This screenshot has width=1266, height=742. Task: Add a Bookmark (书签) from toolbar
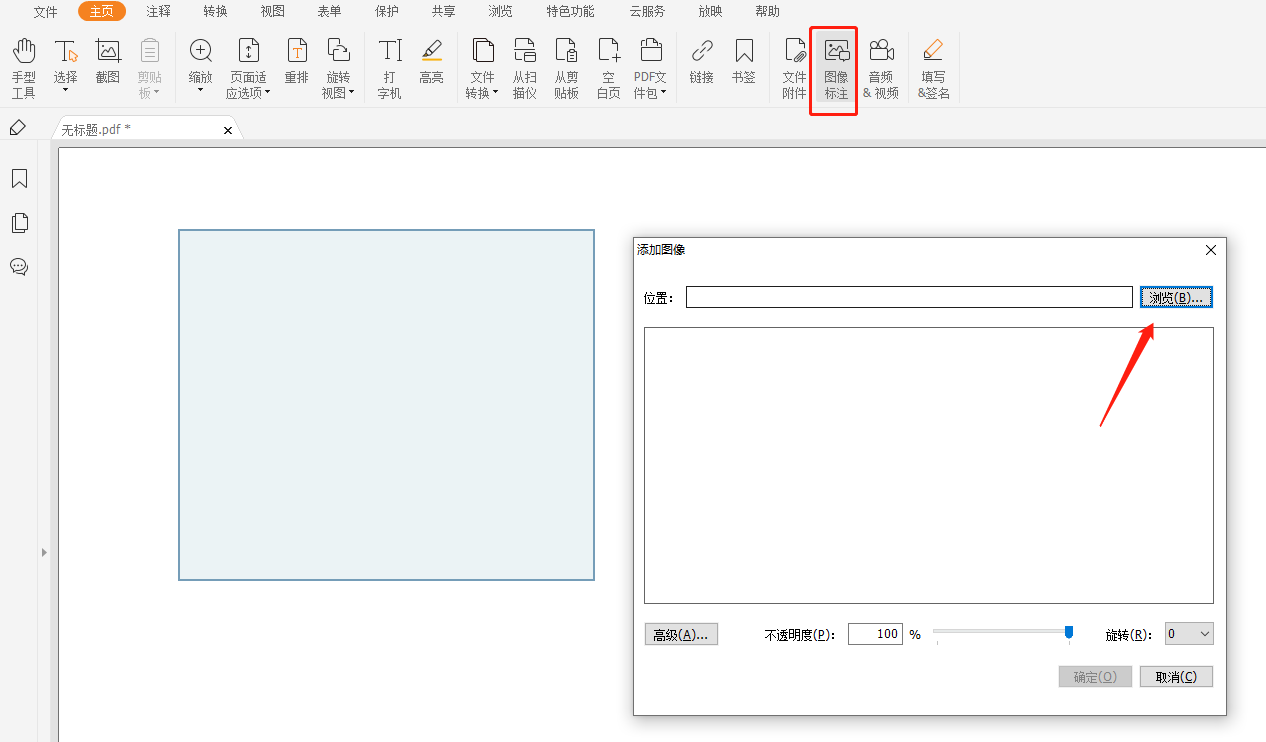click(x=744, y=61)
